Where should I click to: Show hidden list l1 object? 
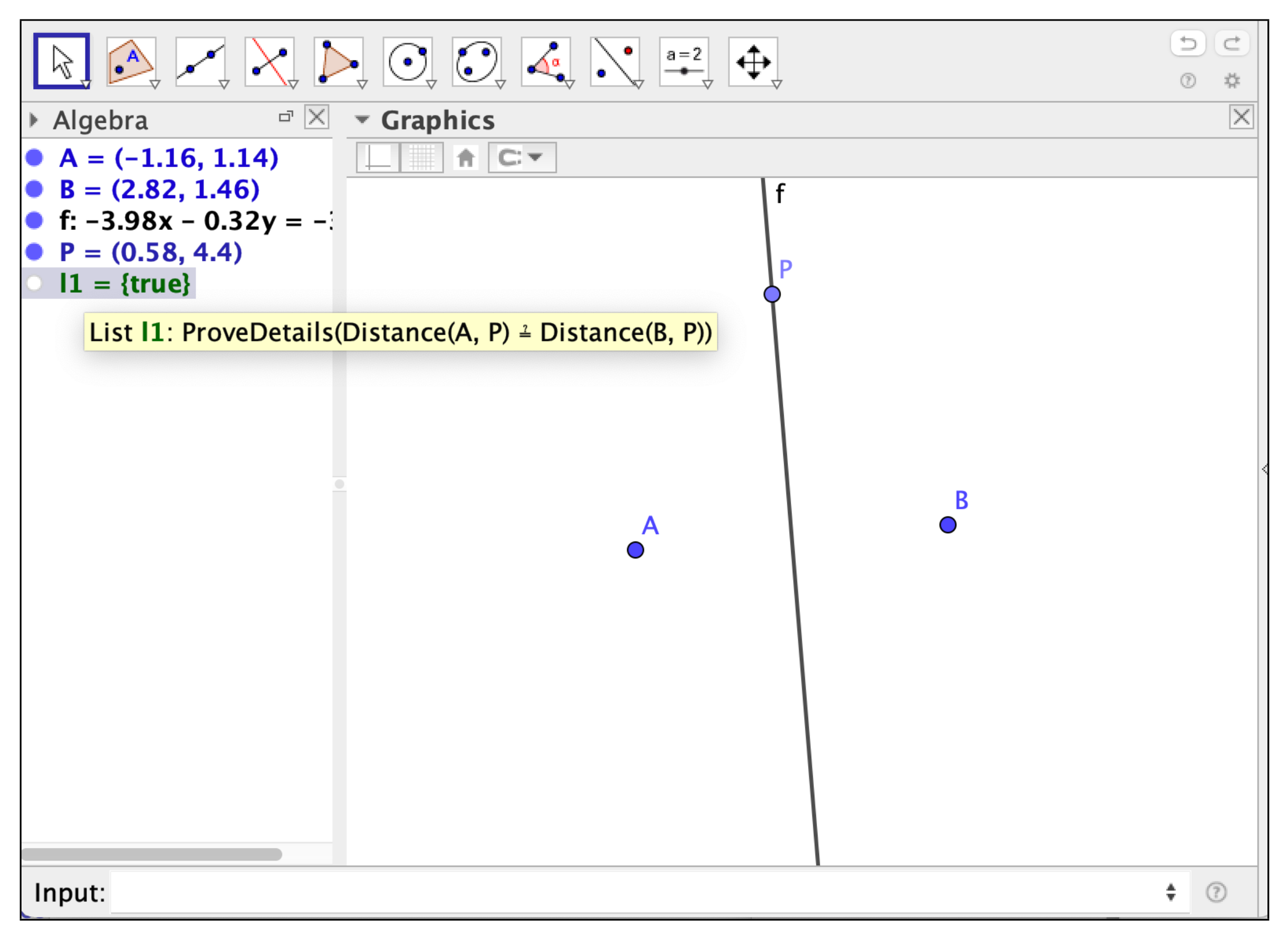click(x=35, y=283)
